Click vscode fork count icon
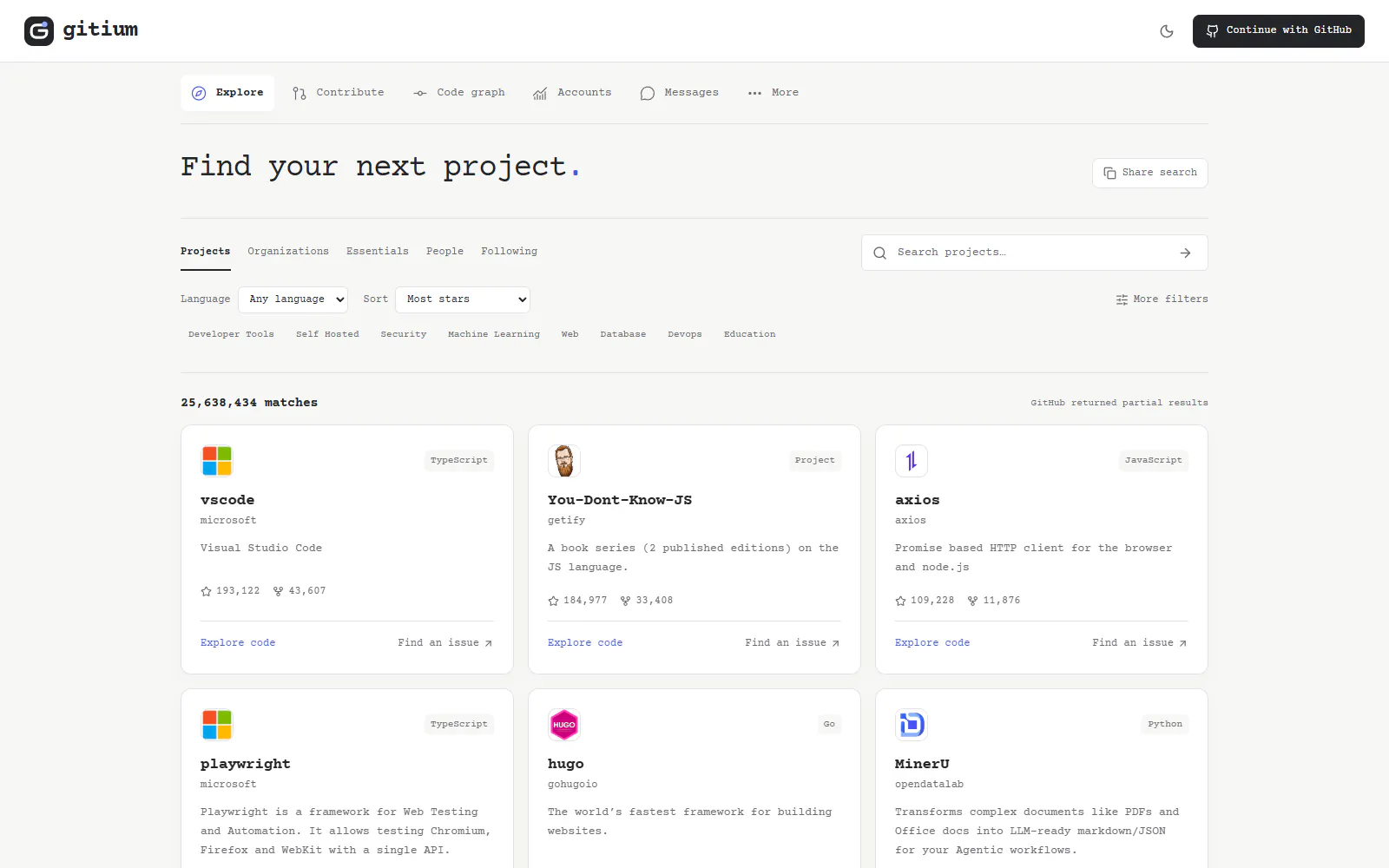1389x868 pixels. pyautogui.click(x=278, y=591)
